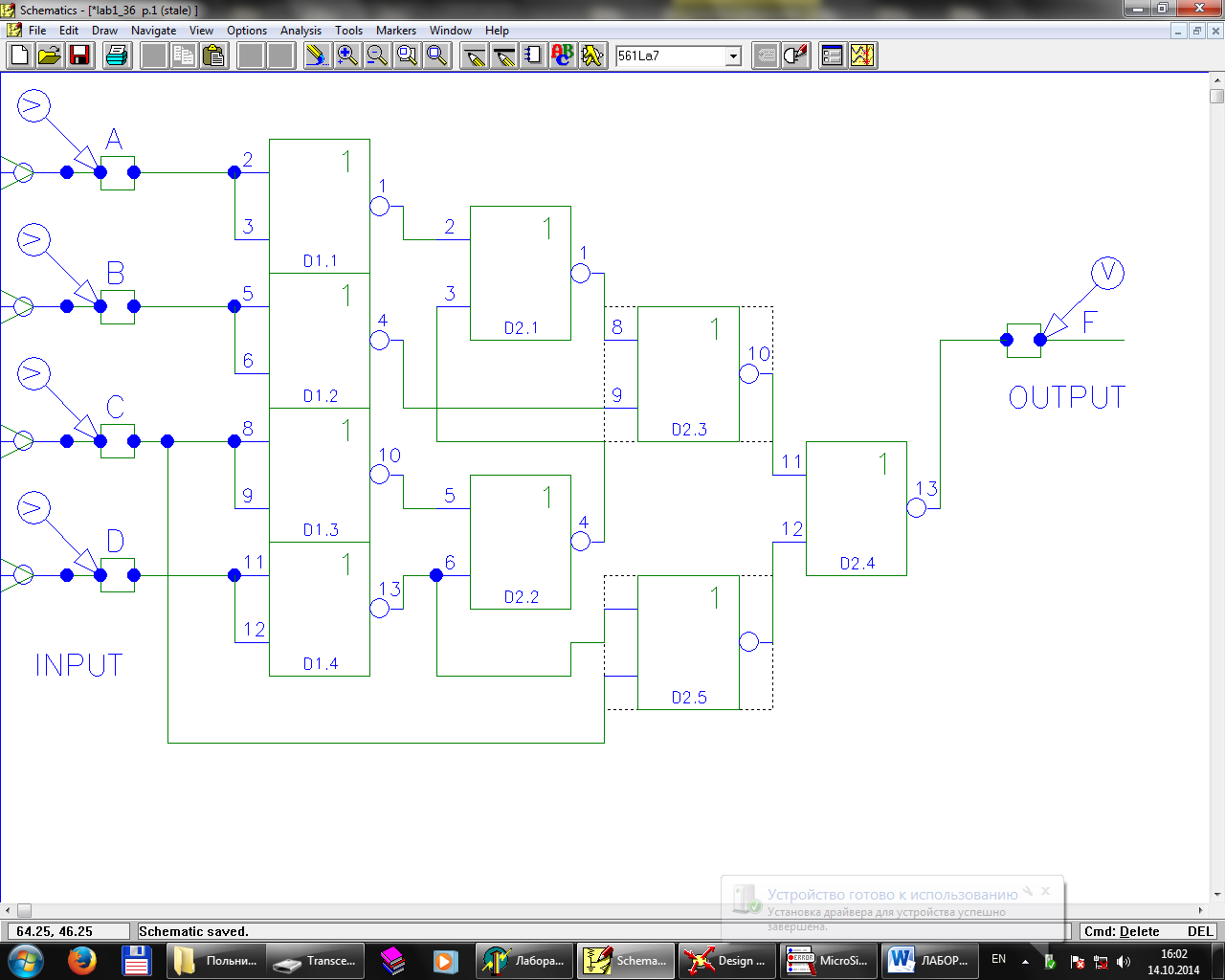The height and width of the screenshot is (980, 1225).
Task: Switch to the MicroSi... taskbar window
Action: coord(829,960)
